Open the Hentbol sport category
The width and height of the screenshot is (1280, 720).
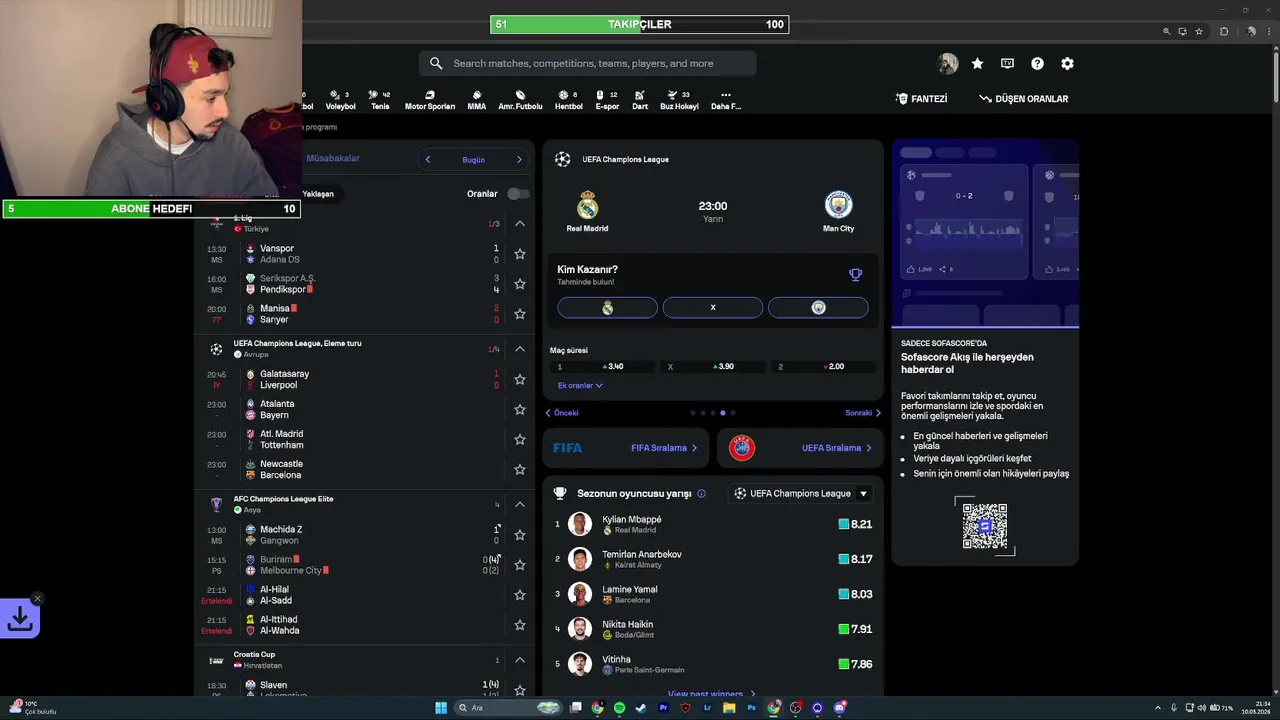pyautogui.click(x=568, y=100)
